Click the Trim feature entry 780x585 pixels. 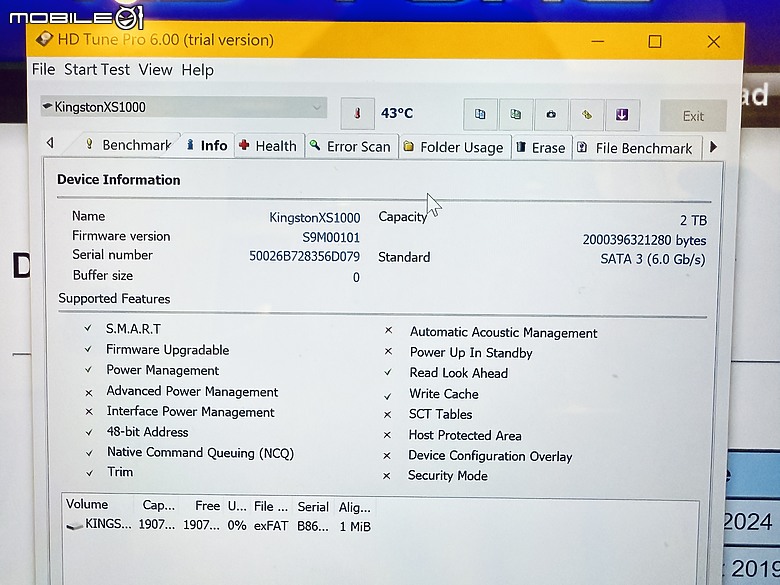[120, 472]
